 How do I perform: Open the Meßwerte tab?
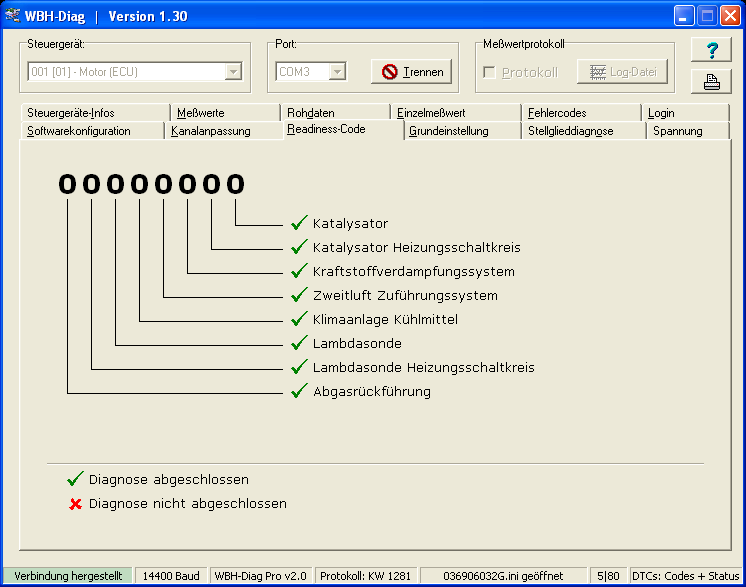click(x=200, y=113)
